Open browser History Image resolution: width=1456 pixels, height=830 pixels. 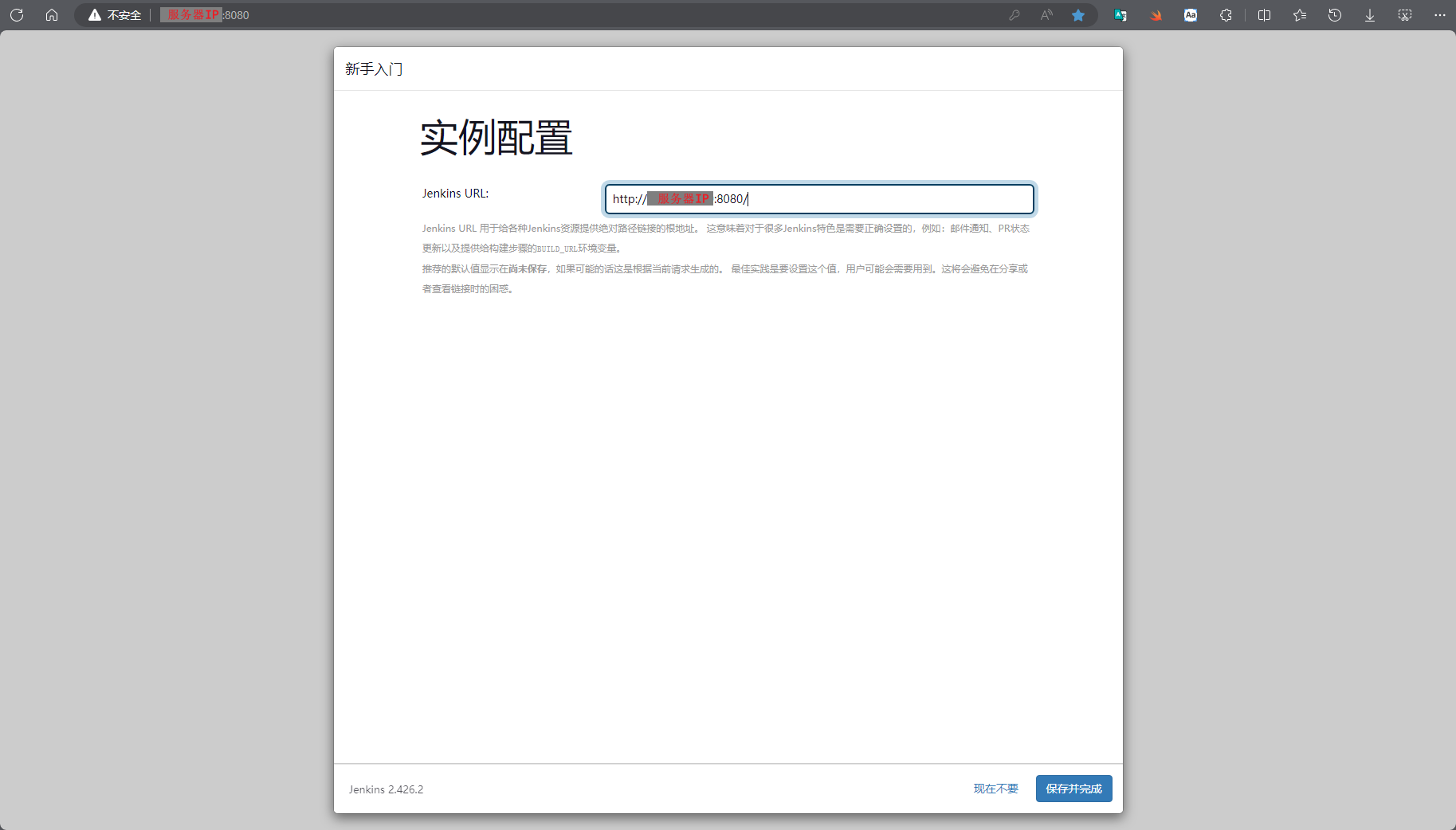(x=1335, y=15)
